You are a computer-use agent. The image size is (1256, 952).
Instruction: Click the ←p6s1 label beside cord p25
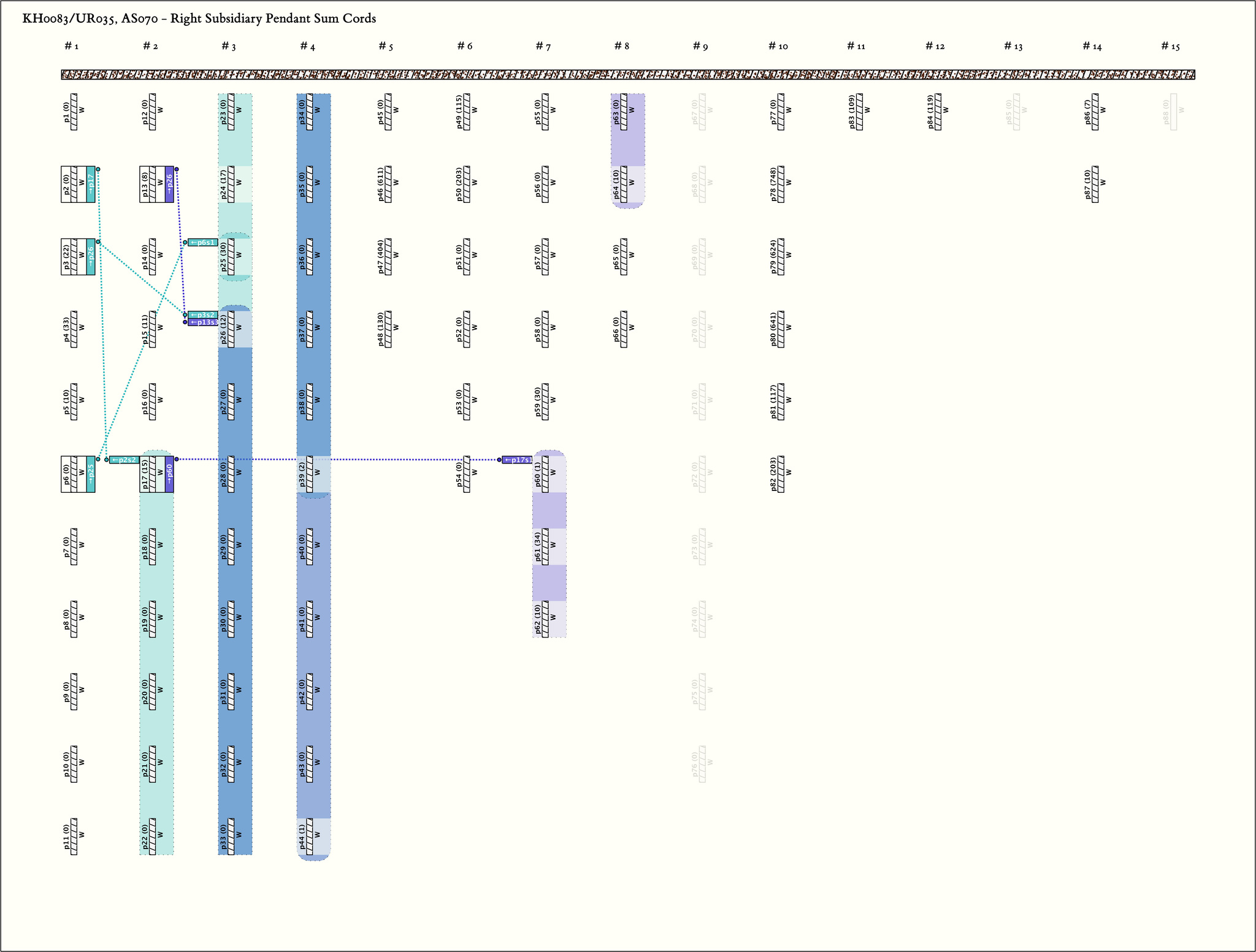coord(203,243)
